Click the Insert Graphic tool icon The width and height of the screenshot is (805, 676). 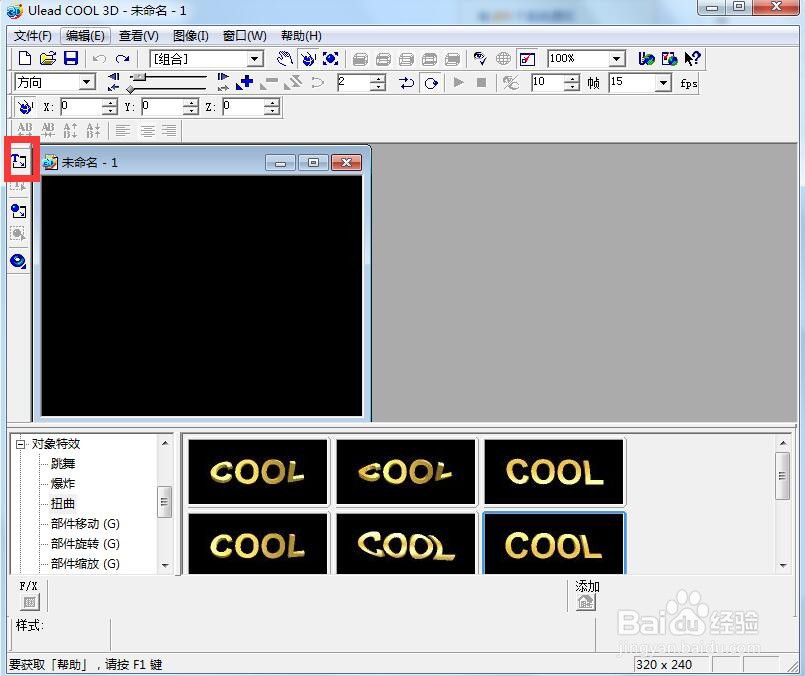pyautogui.click(x=19, y=211)
